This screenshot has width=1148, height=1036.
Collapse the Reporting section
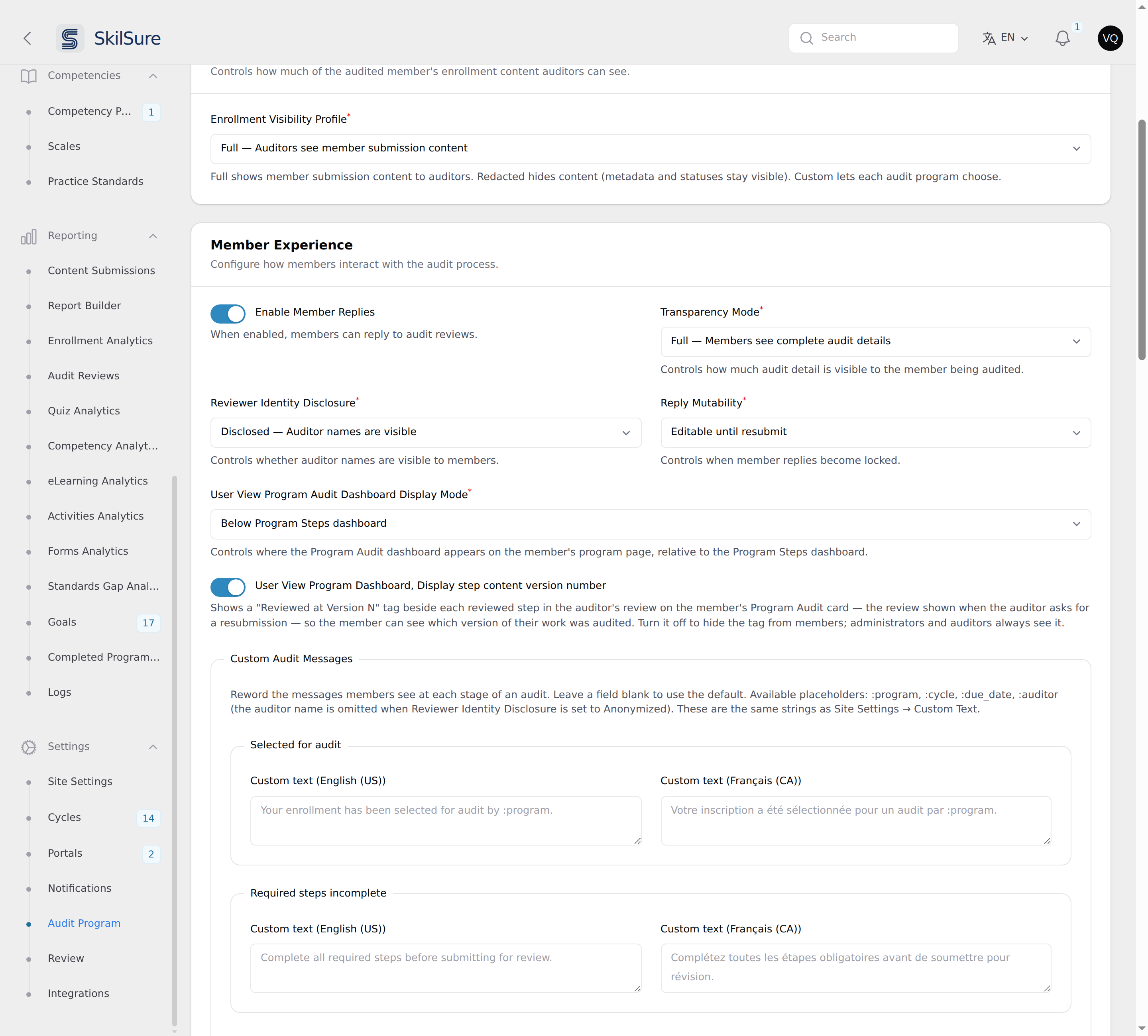click(x=153, y=236)
